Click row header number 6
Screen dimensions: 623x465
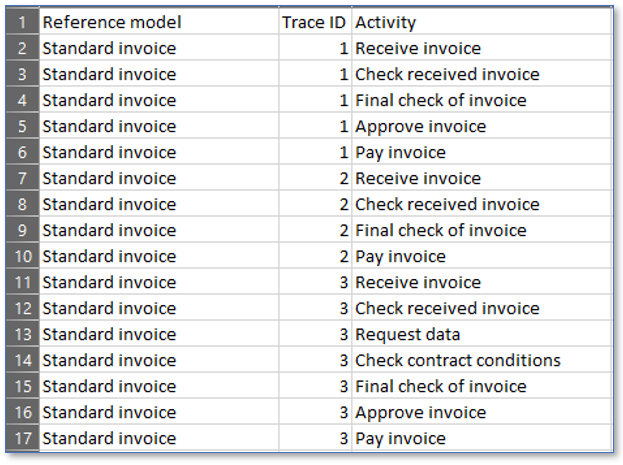pos(22,152)
